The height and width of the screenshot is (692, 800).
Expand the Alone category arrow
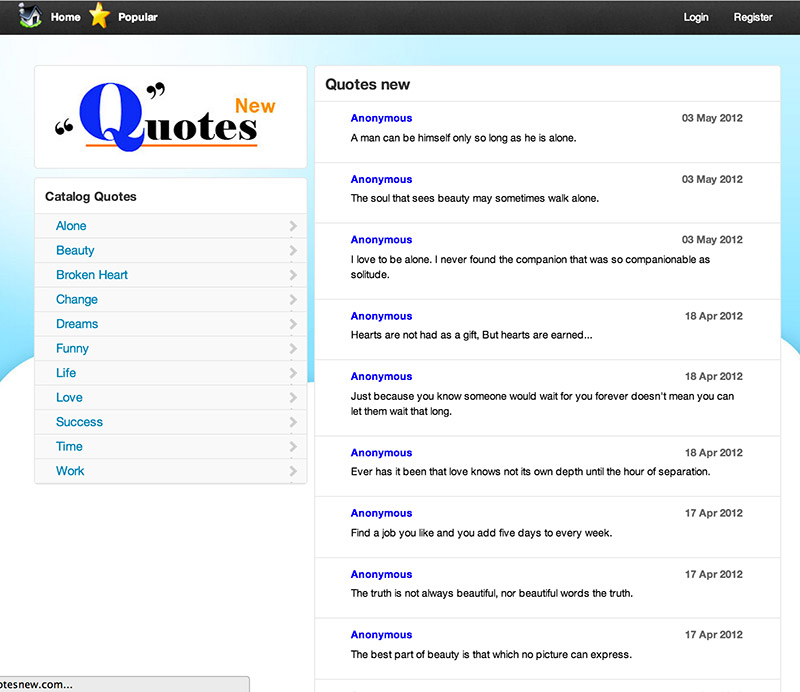[x=293, y=226]
